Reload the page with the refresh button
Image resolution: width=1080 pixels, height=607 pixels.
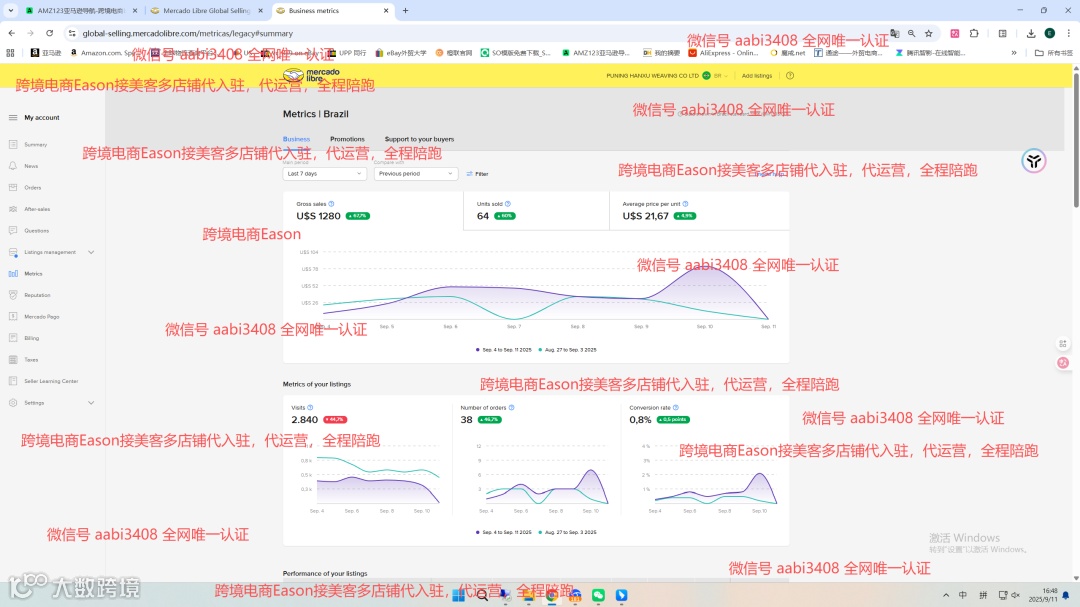(x=50, y=33)
